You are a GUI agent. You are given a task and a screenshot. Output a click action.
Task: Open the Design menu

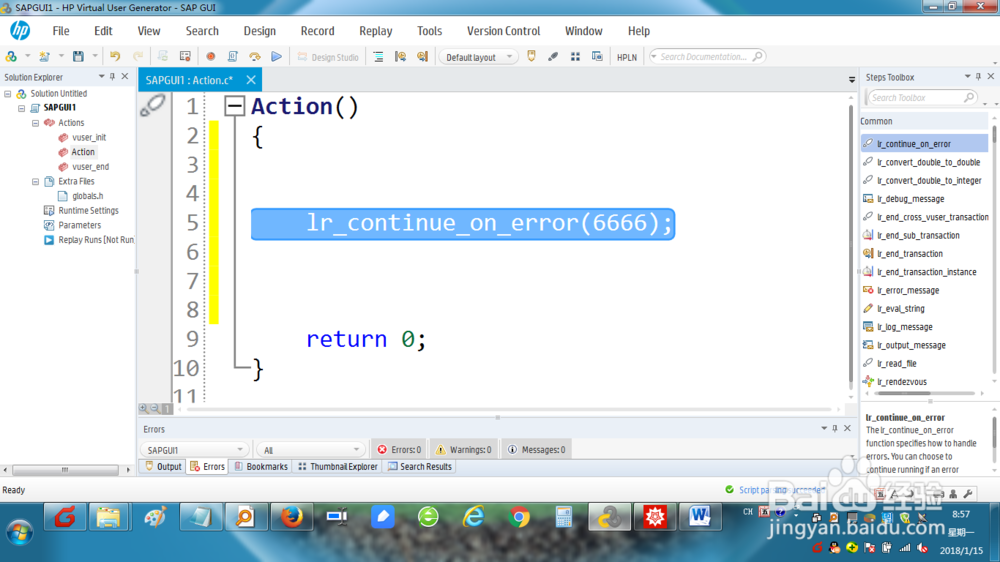(260, 31)
